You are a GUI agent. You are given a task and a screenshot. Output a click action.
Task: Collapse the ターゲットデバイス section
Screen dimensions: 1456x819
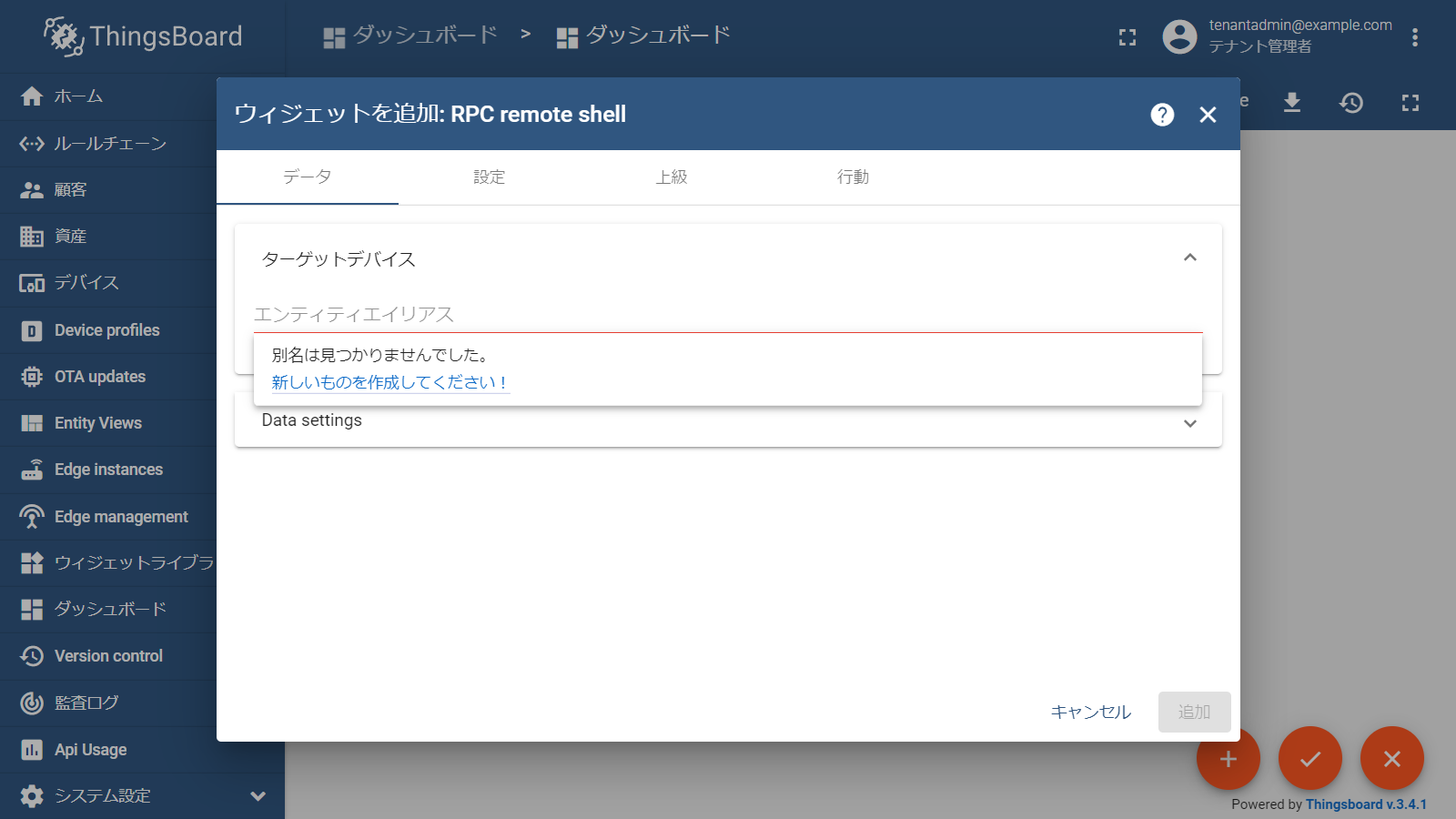(1189, 258)
